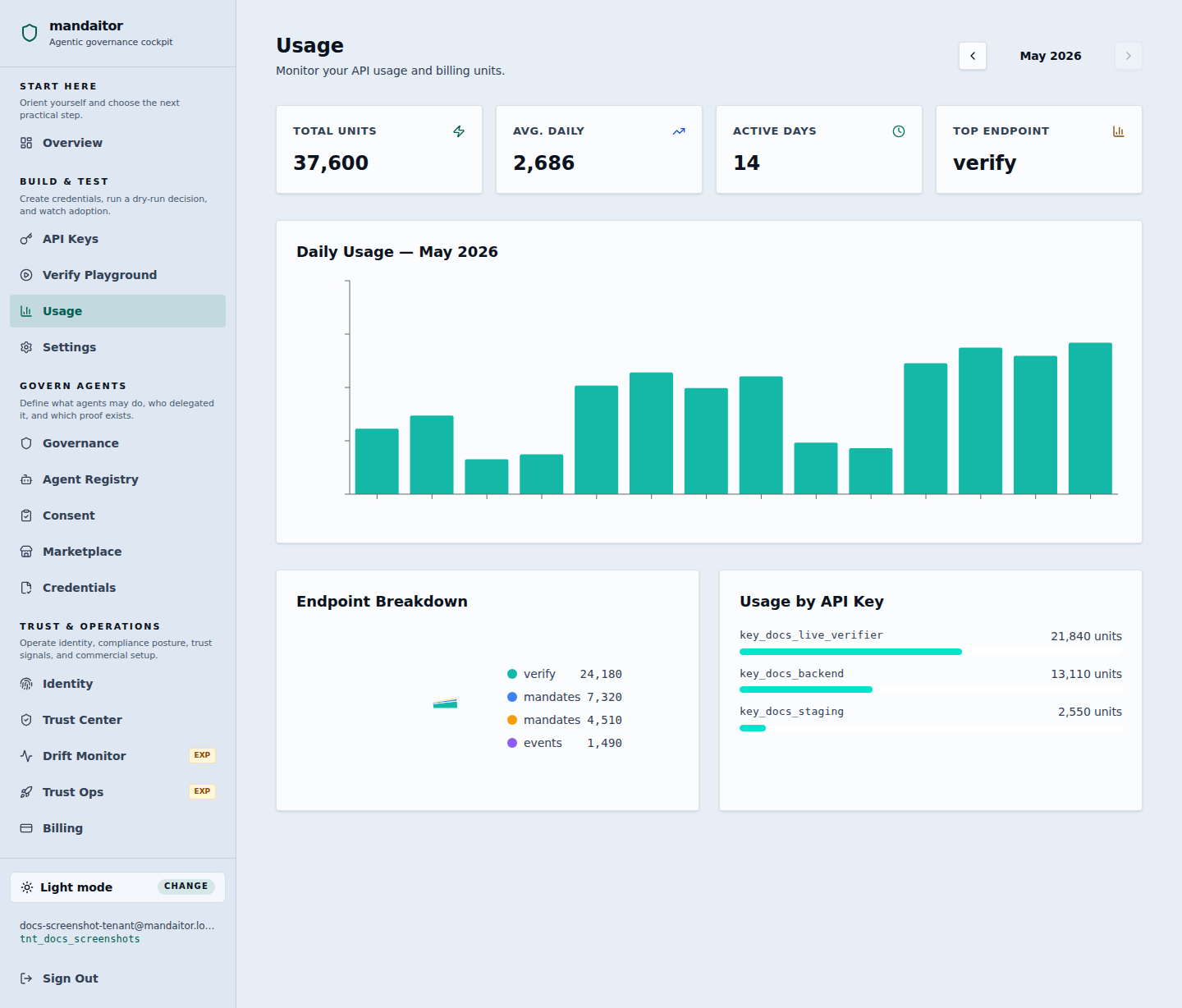Click the Governance shield icon
This screenshot has width=1182, height=1008.
(x=26, y=443)
